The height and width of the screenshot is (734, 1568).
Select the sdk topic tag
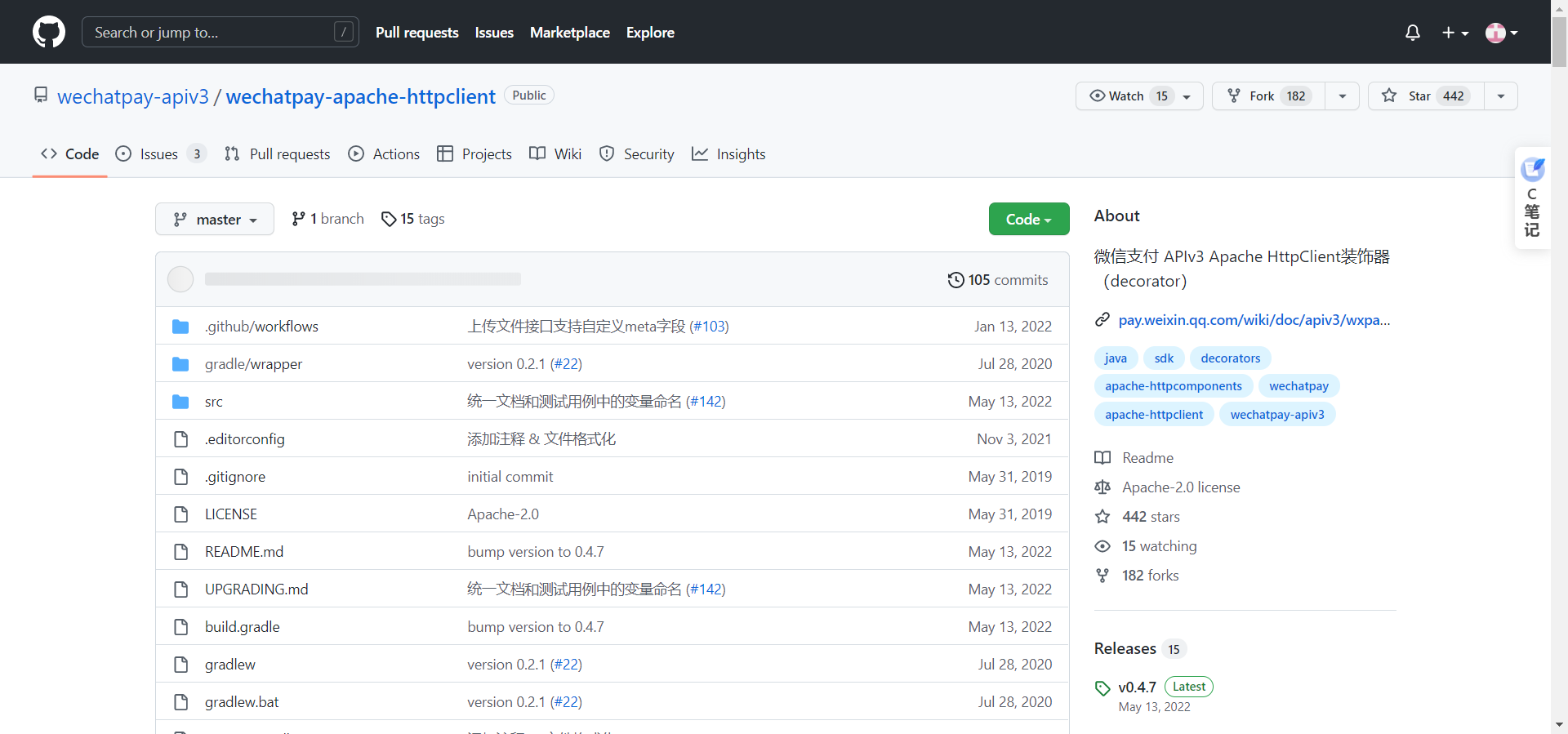point(1164,358)
